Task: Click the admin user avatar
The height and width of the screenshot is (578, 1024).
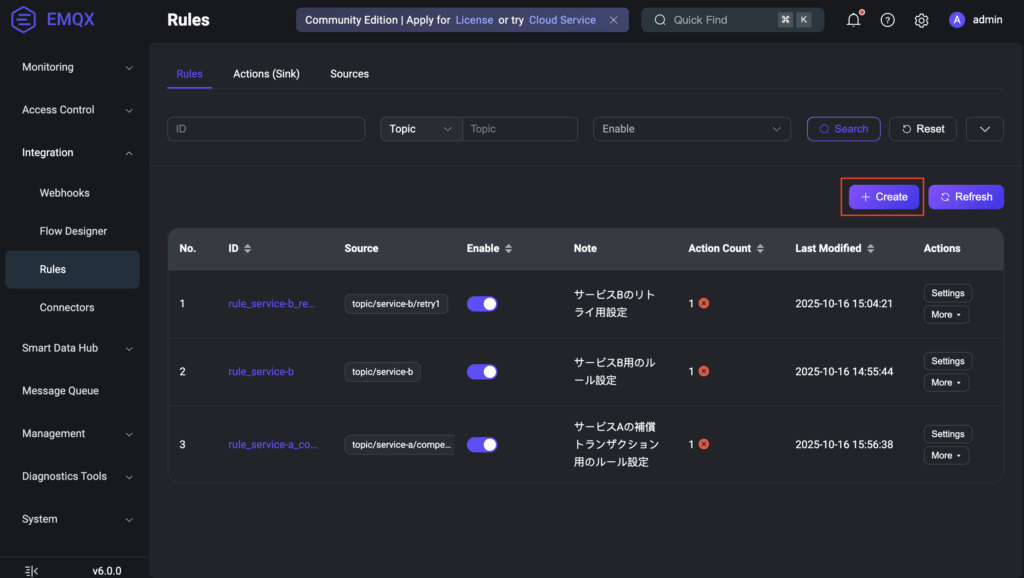Action: [957, 20]
